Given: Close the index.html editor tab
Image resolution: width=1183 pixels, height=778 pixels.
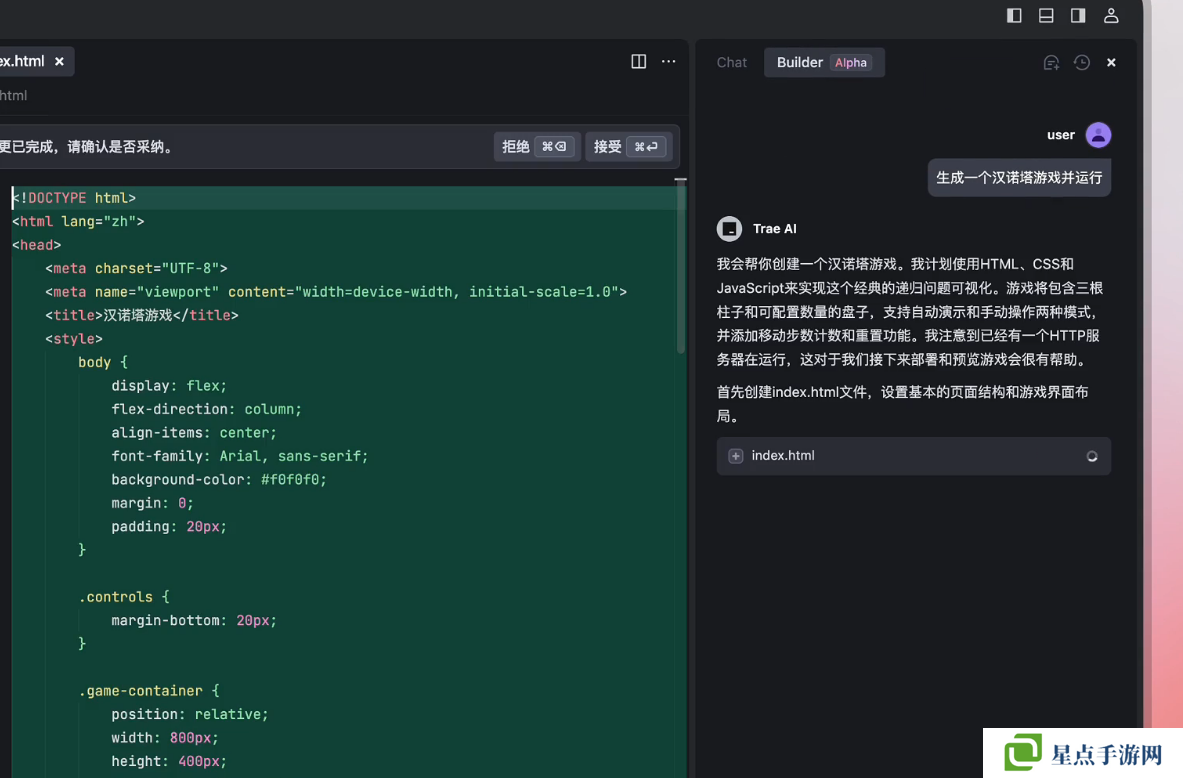Looking at the screenshot, I should click(59, 61).
